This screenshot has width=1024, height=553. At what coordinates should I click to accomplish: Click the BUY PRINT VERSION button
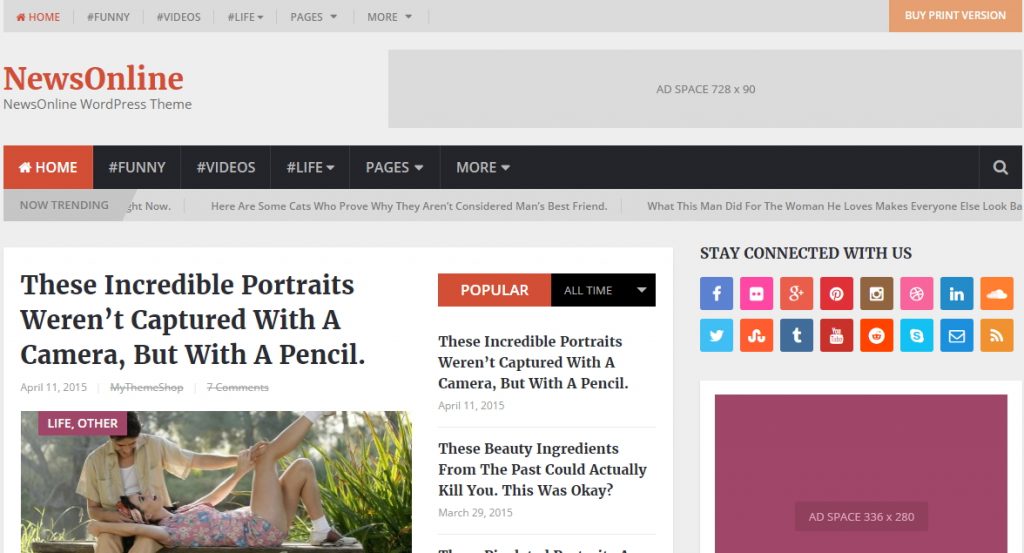(x=955, y=16)
